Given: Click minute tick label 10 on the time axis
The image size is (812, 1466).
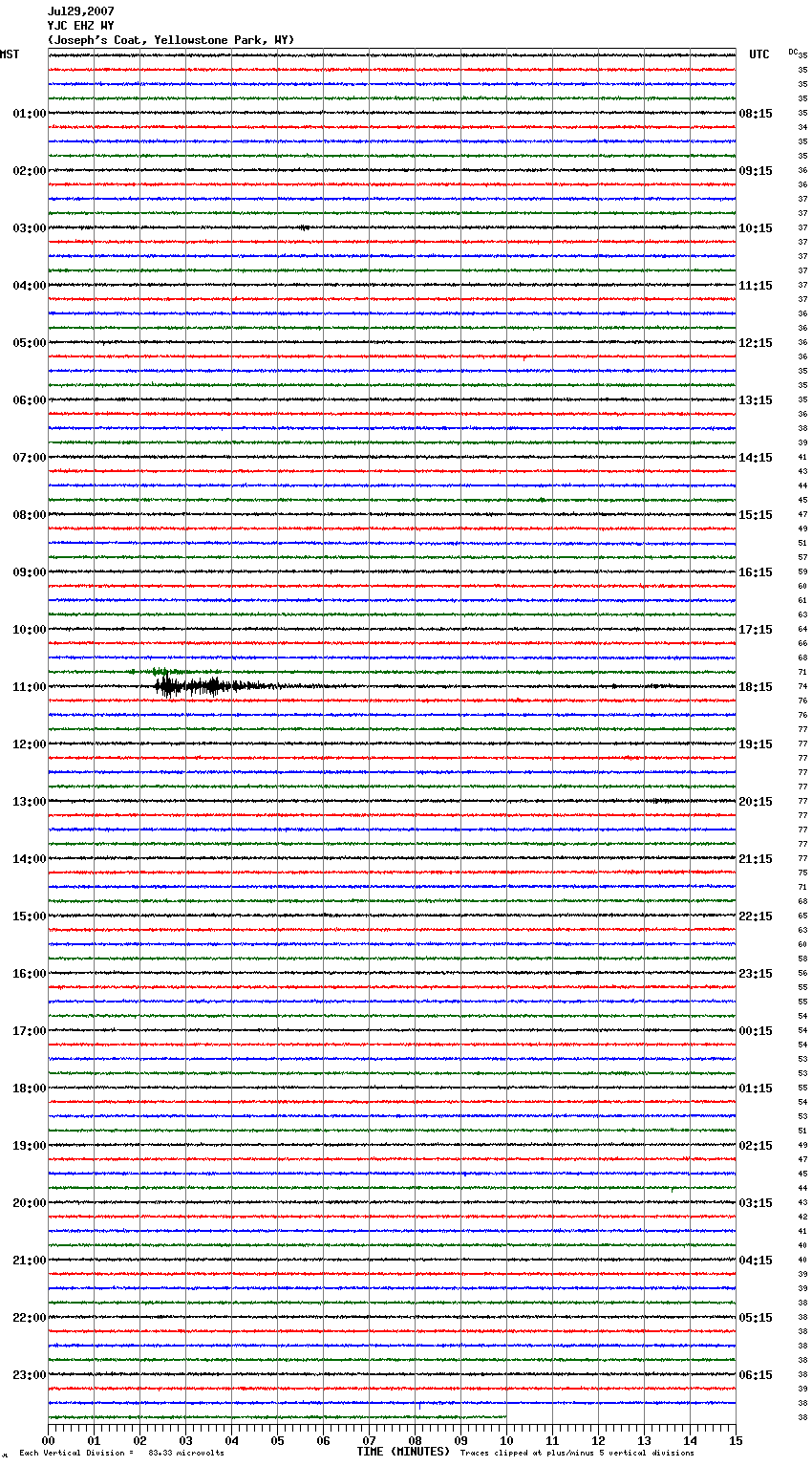Looking at the screenshot, I should (506, 1440).
